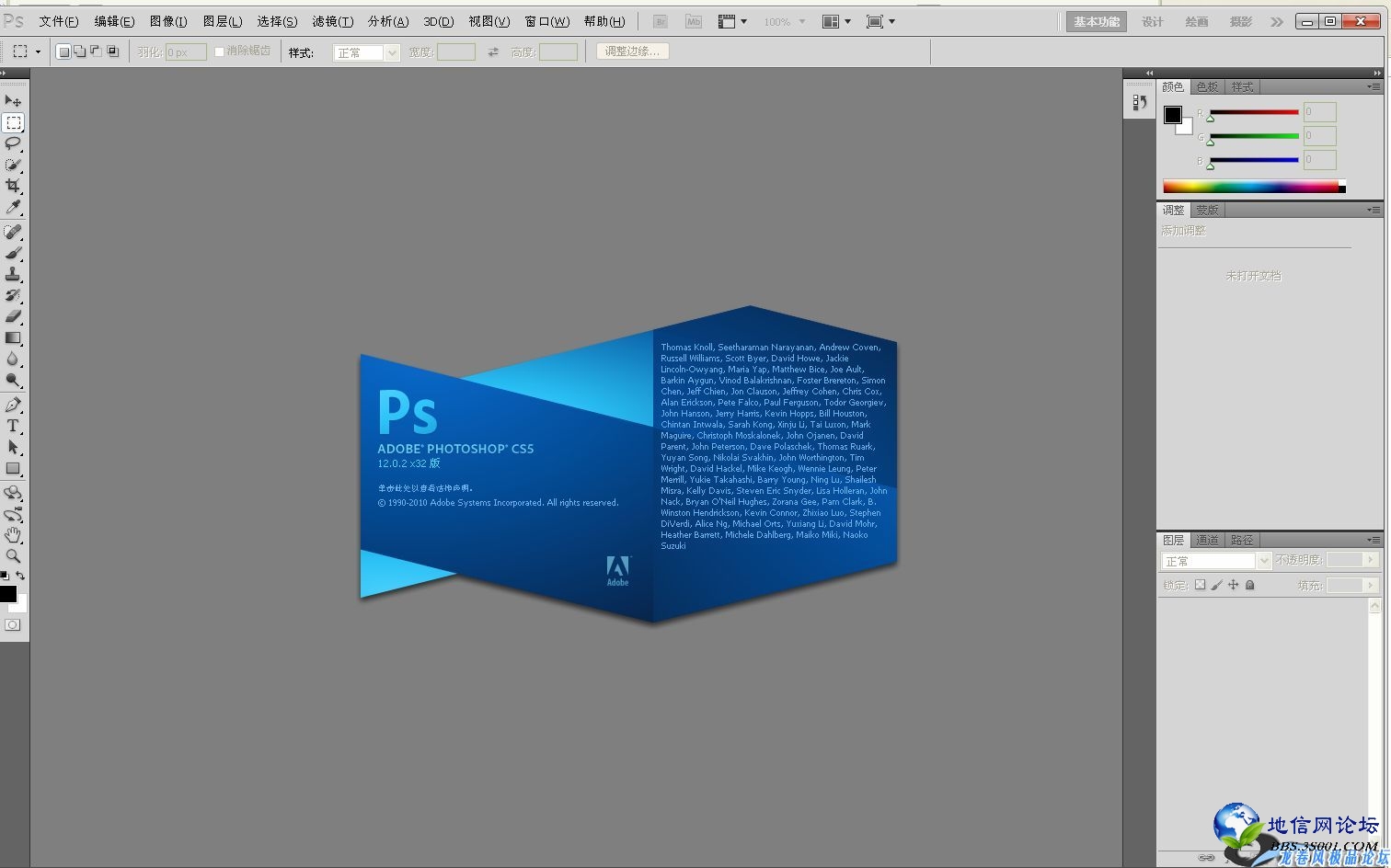Viewport: 1391px width, 868px height.
Task: Open the Arrange Documents dropdown
Action: click(x=836, y=21)
